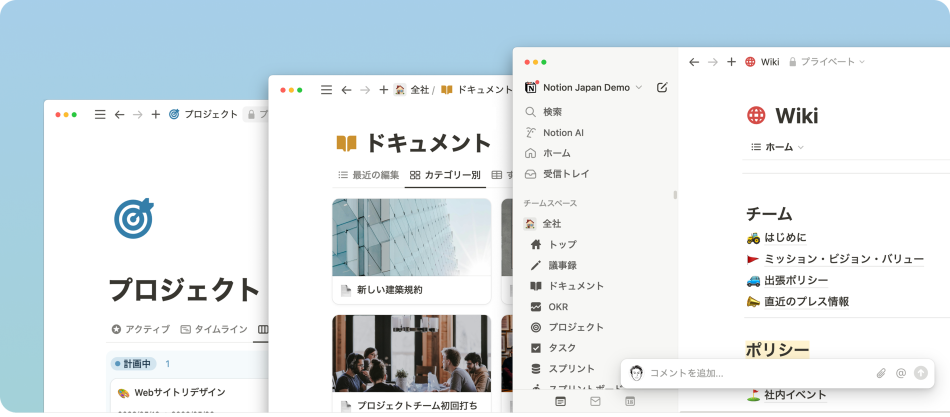Switch to タイムライン tab in プロジェクト
This screenshot has height=417, width=950.
(212, 329)
